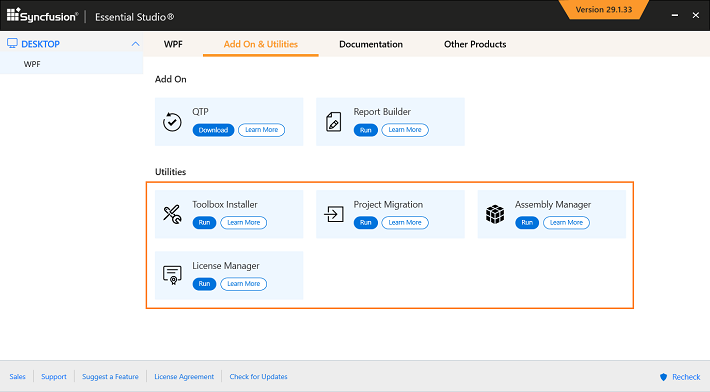The height and width of the screenshot is (392, 710).
Task: Click Check for Updates link
Action: [258, 377]
